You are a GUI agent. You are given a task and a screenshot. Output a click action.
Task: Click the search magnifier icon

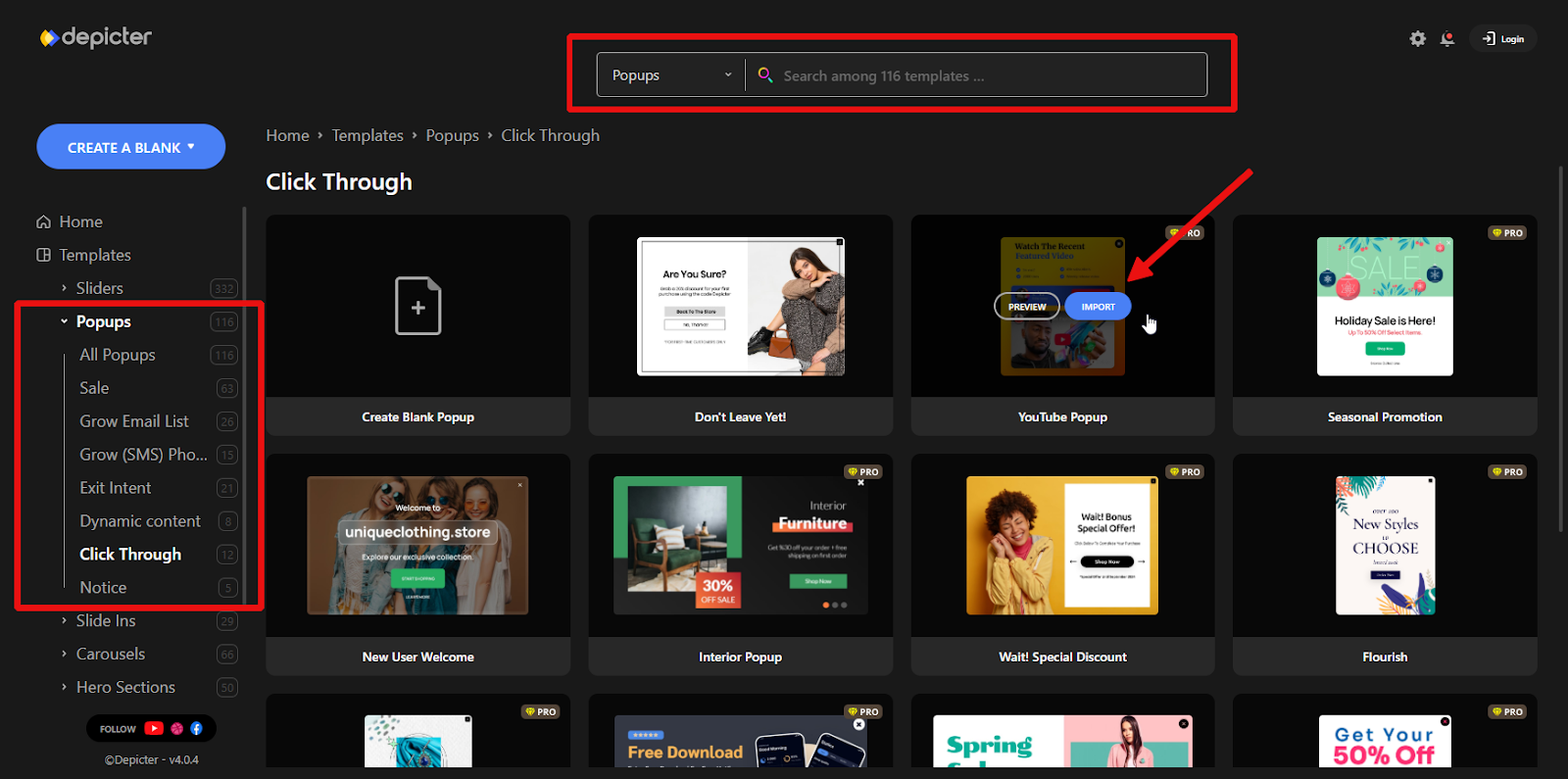point(765,74)
